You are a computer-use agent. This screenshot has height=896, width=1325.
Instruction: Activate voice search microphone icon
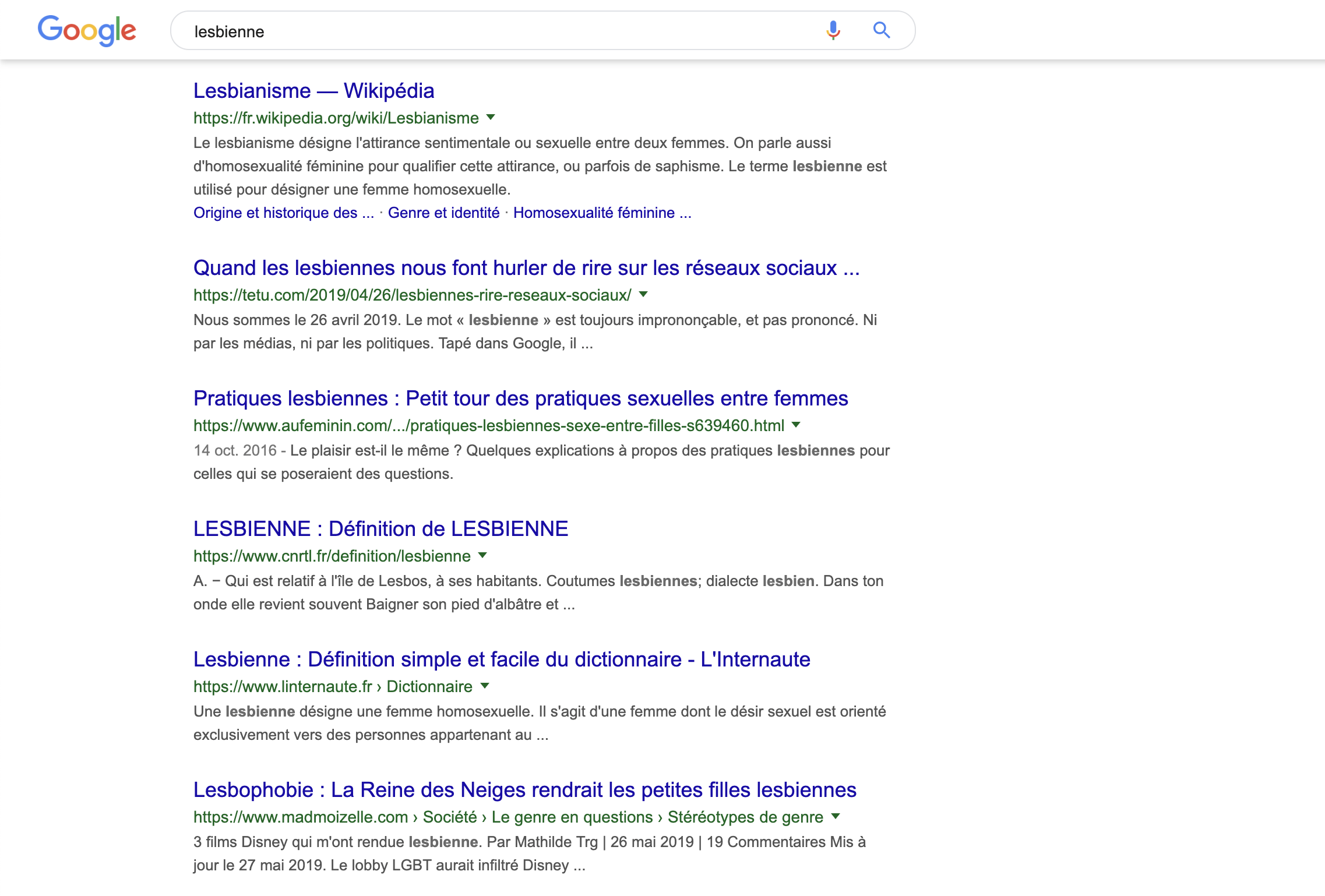click(x=833, y=30)
